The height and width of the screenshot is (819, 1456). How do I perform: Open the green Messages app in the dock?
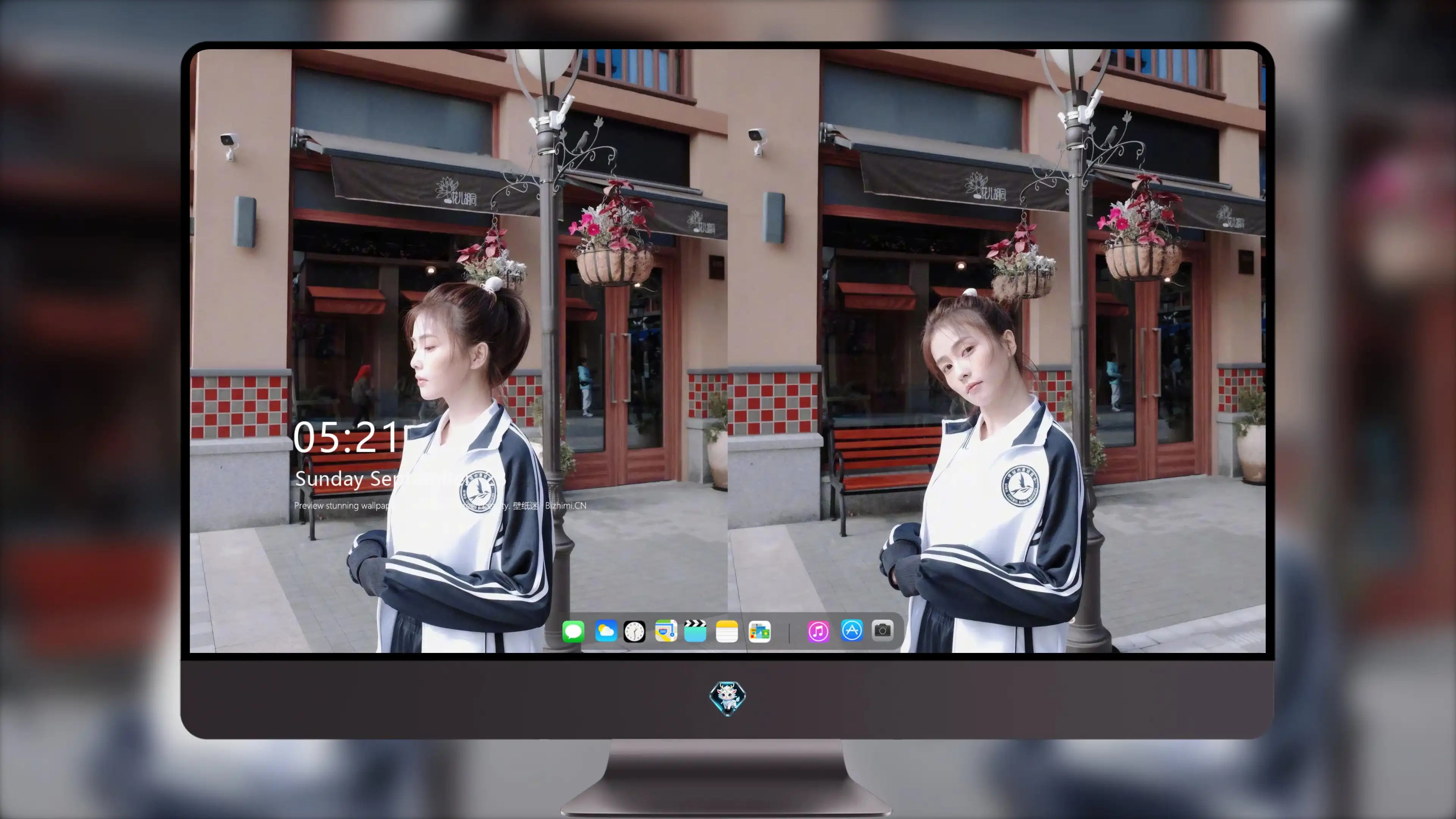click(x=573, y=631)
